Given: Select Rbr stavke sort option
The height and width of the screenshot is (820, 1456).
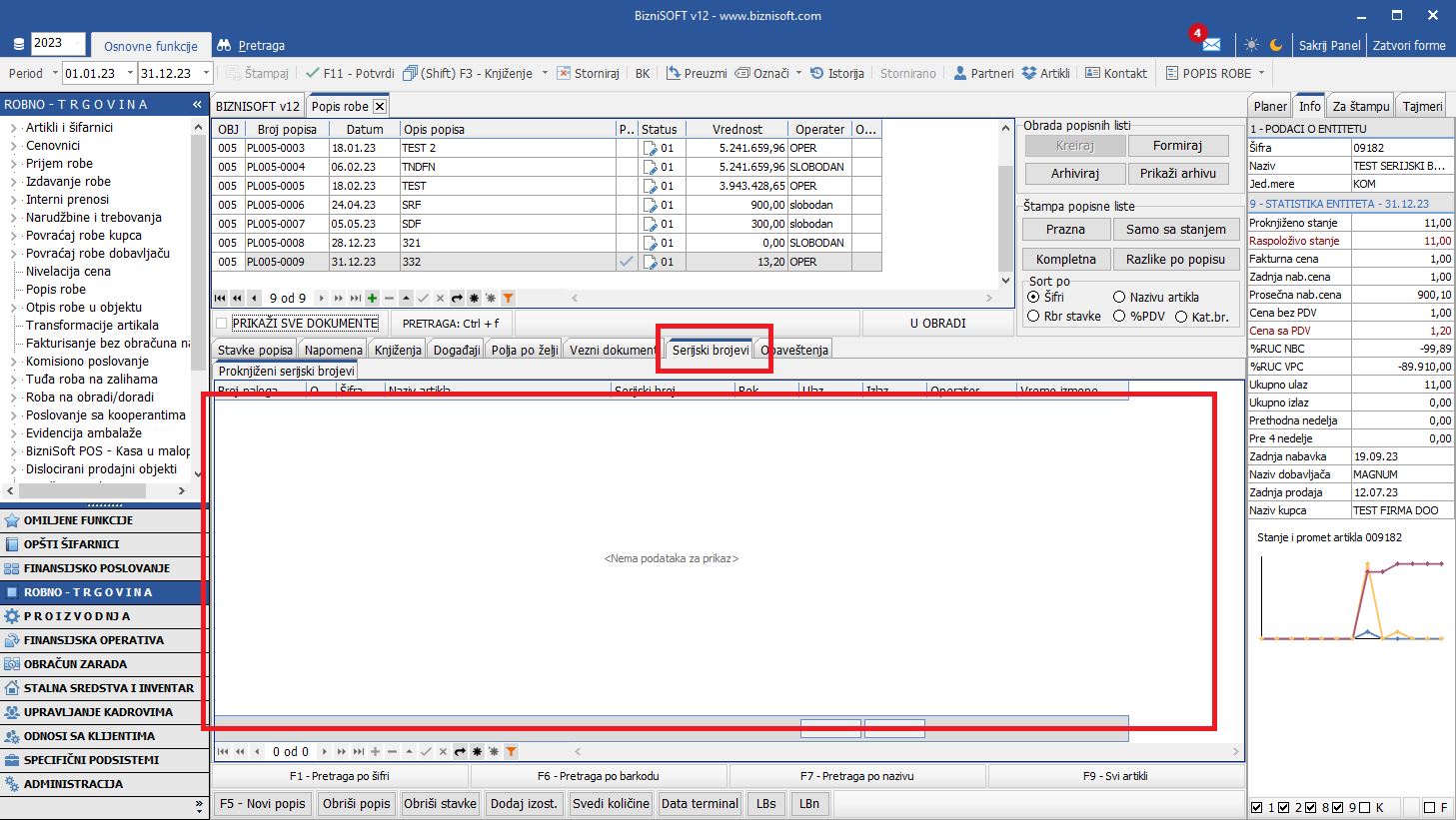Looking at the screenshot, I should click(1033, 316).
